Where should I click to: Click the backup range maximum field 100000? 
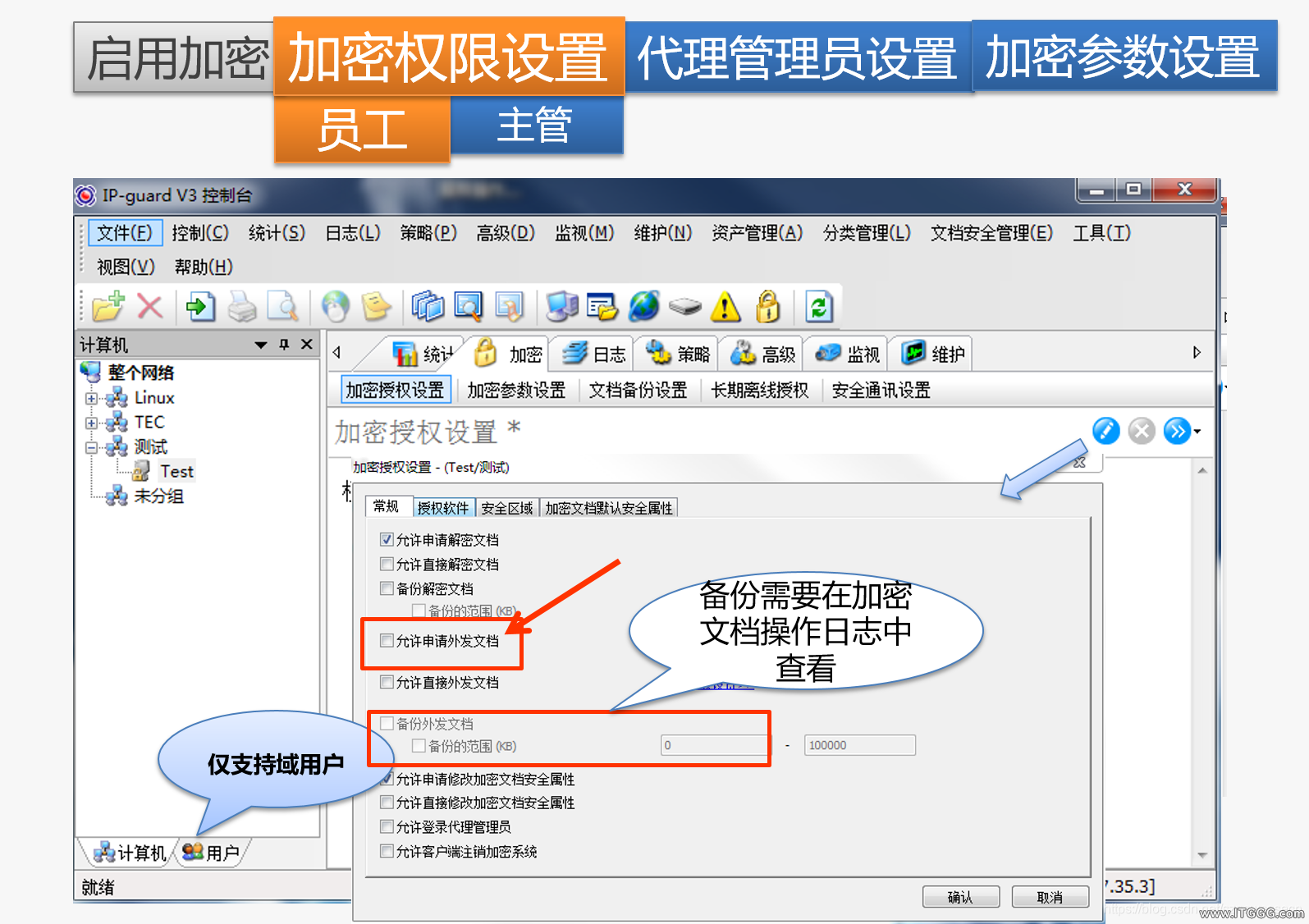point(859,745)
